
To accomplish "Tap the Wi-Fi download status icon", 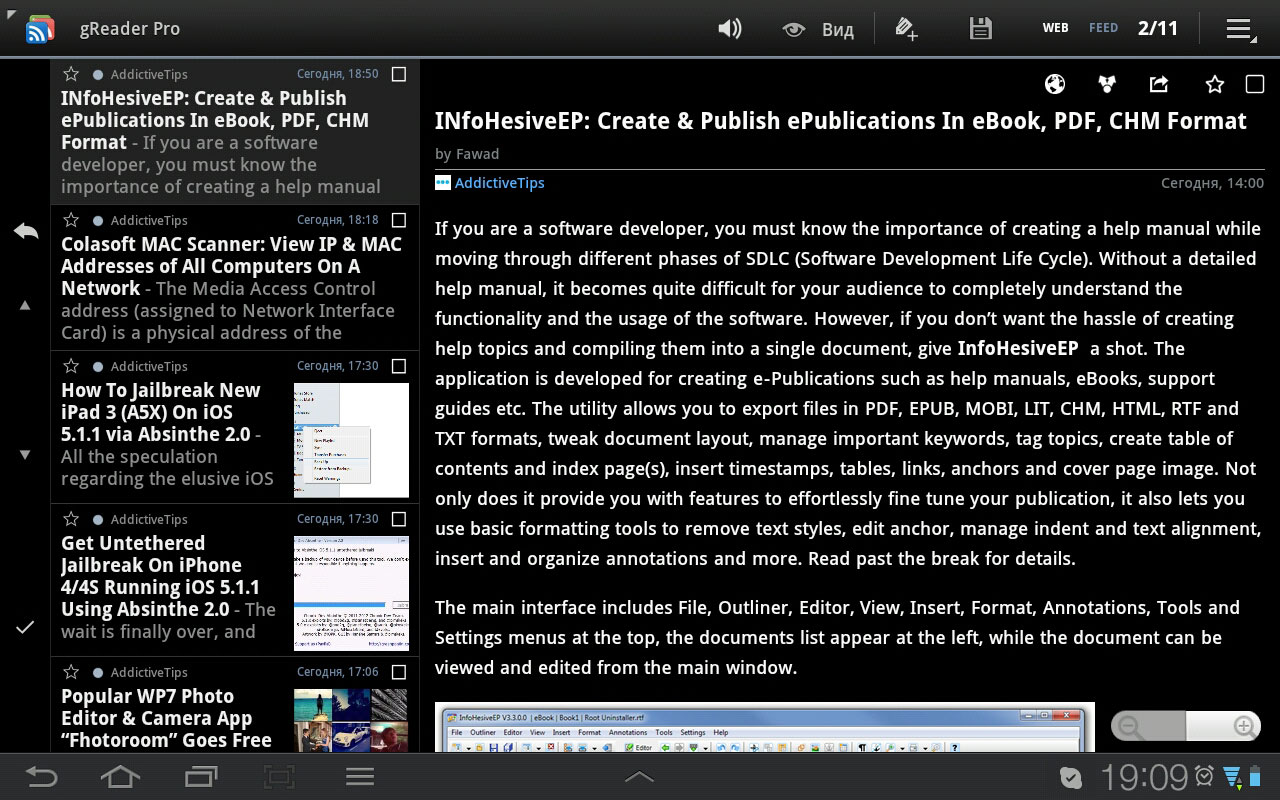I will (x=1232, y=776).
